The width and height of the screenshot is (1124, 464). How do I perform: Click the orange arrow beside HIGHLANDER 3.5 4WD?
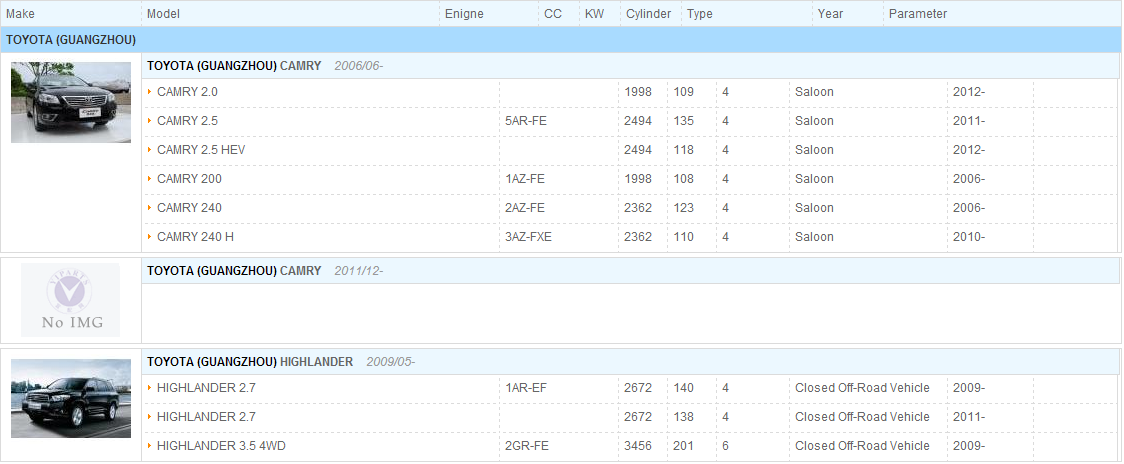150,445
